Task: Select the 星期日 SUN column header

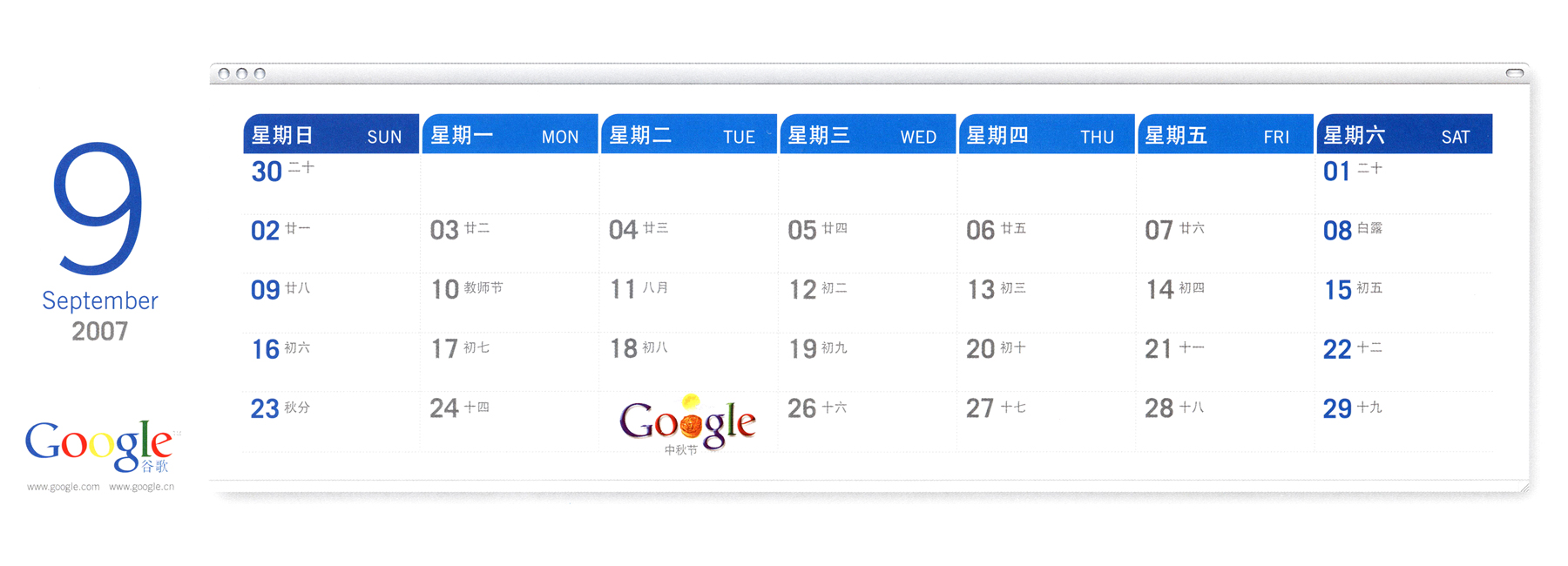Action: coord(331,134)
